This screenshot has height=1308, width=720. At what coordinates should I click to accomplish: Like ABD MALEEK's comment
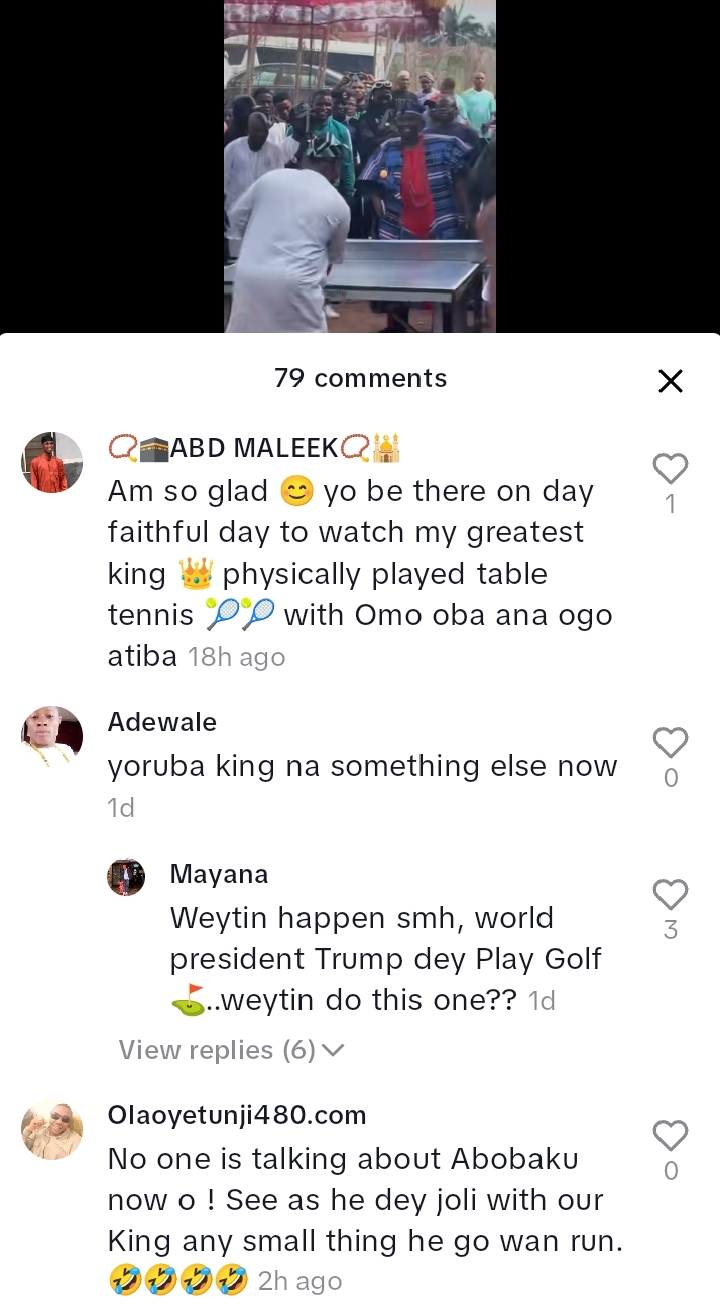click(670, 468)
